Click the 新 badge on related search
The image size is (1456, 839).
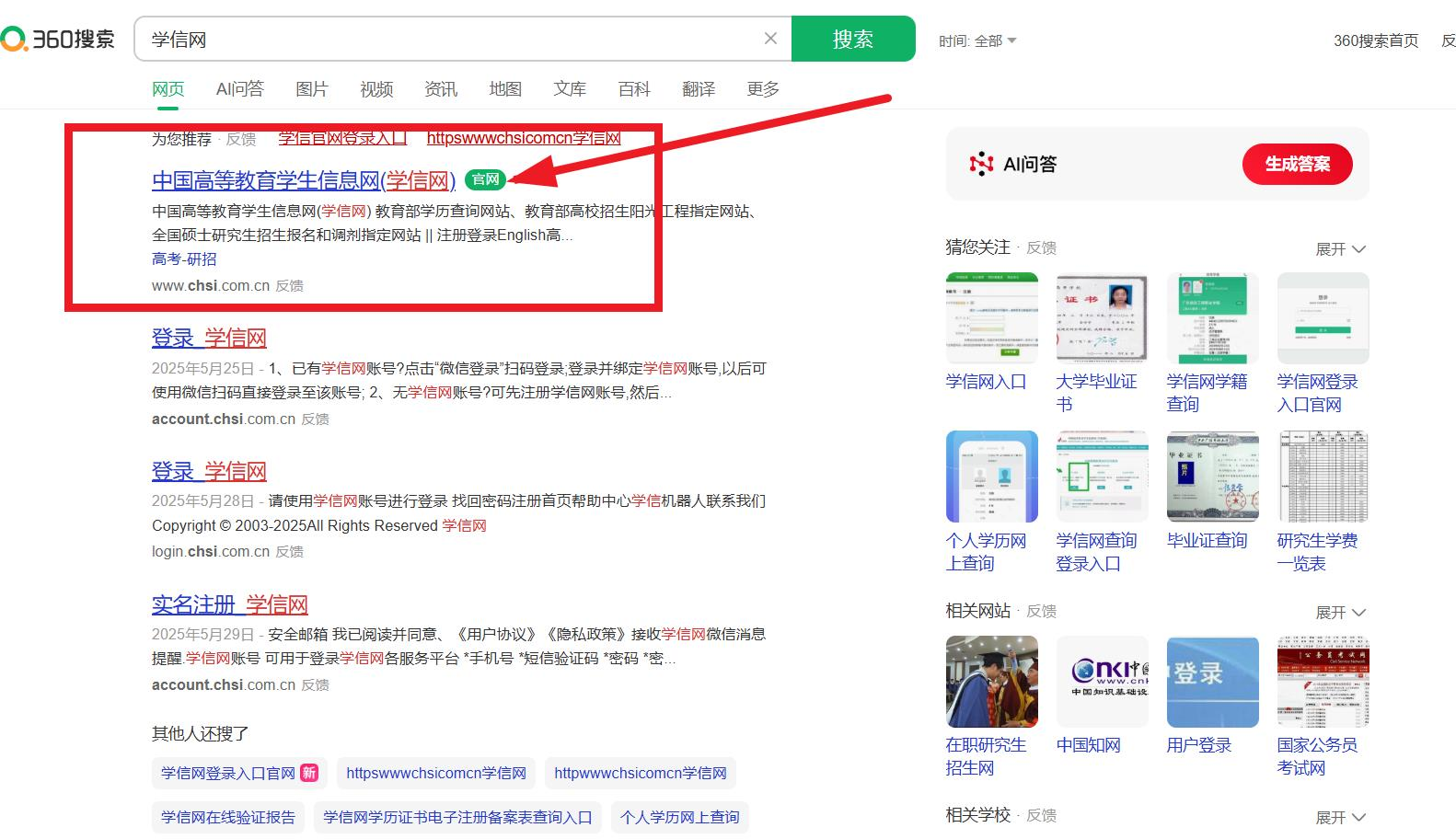[x=309, y=773]
